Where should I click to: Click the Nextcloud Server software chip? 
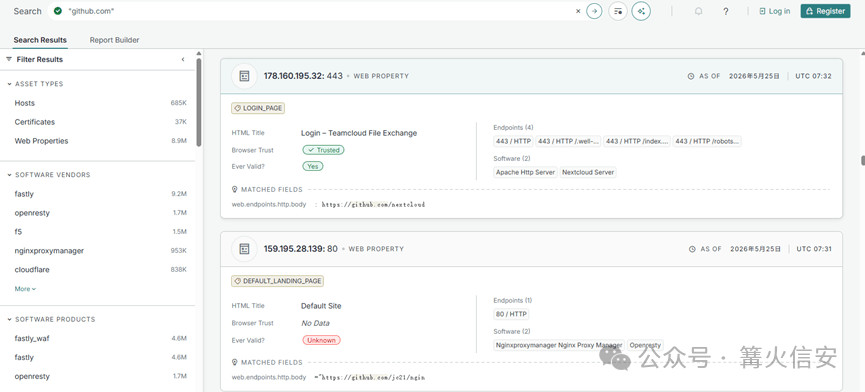588,173
